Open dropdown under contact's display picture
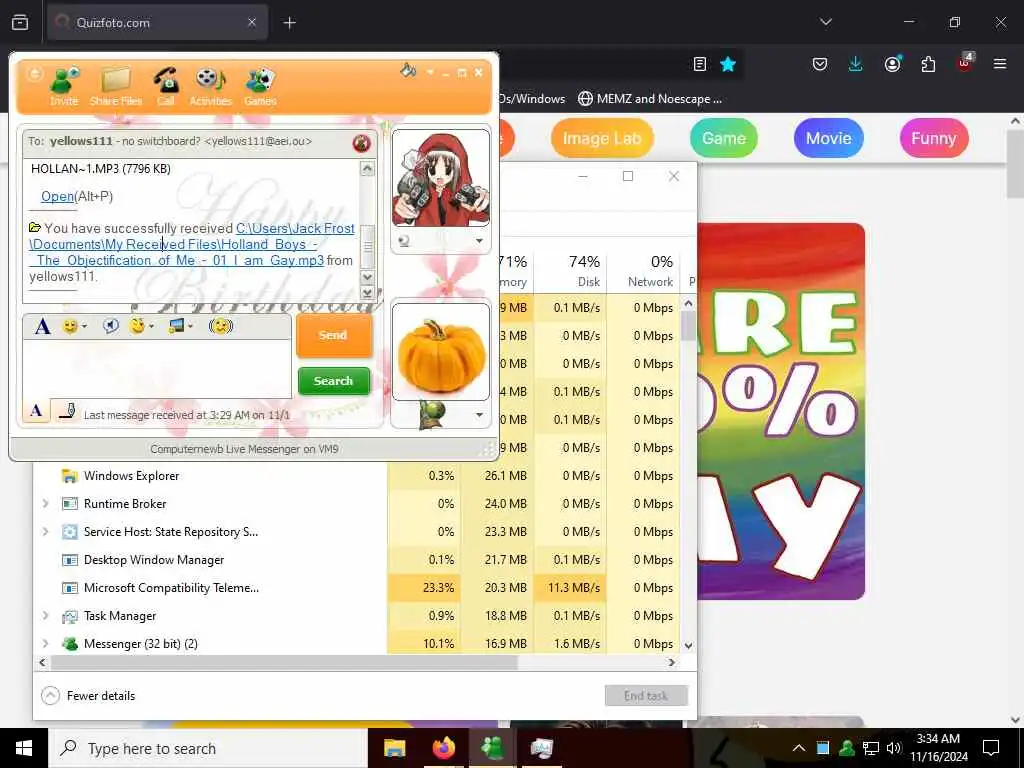The width and height of the screenshot is (1024, 768). pos(479,240)
